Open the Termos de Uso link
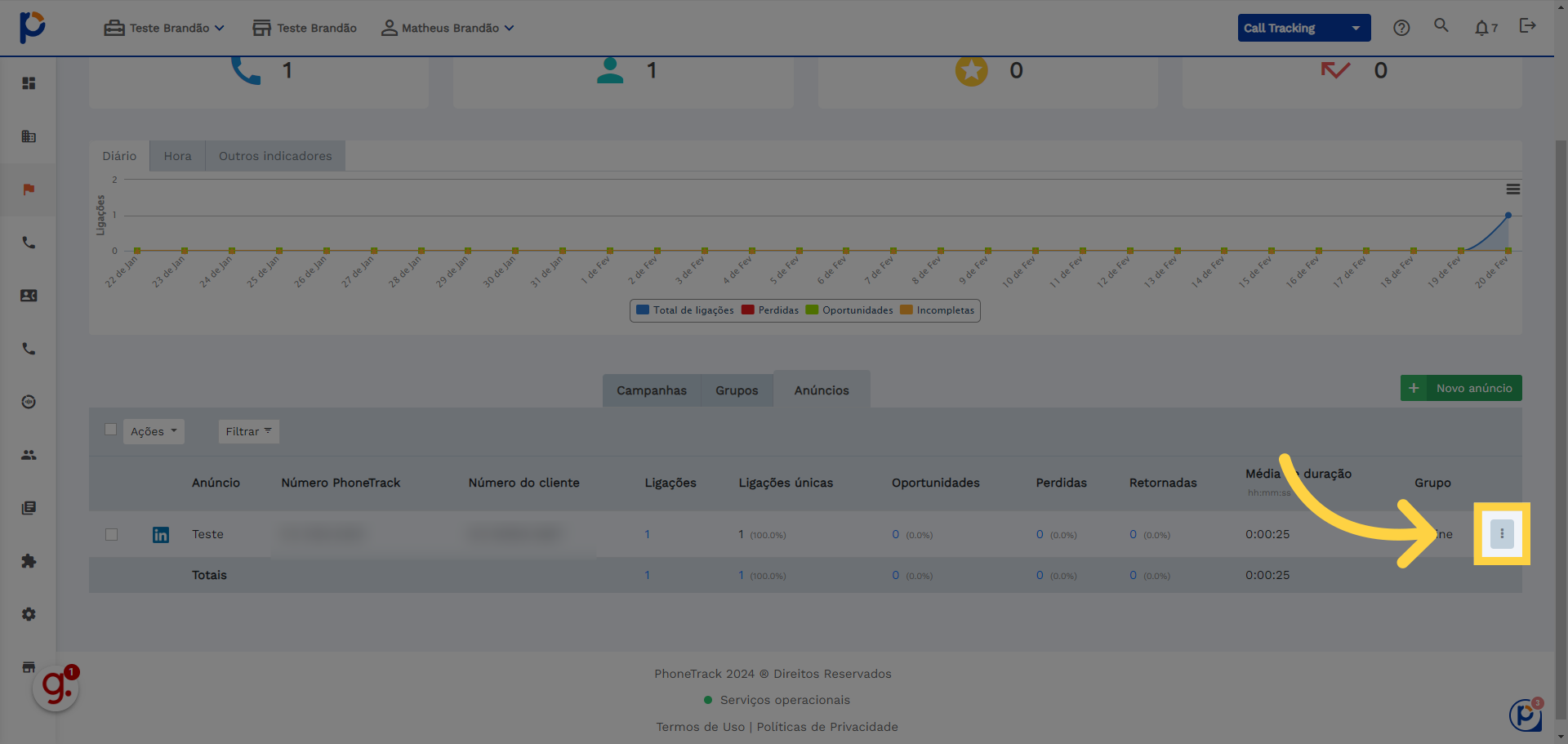This screenshot has width=1568, height=744. tap(701, 727)
